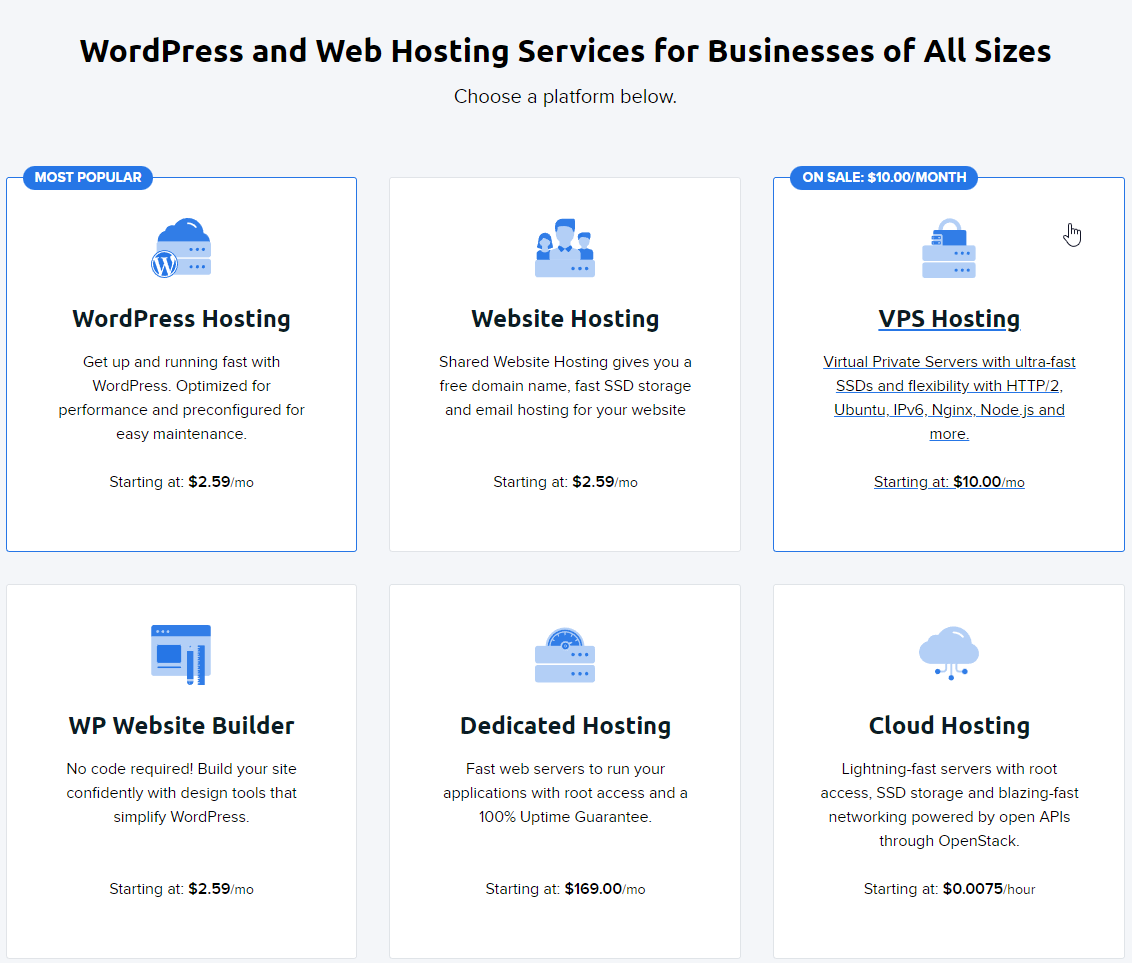The image size is (1132, 963).
Task: Click the Starting at $169.00/mo price
Action: [565, 889]
